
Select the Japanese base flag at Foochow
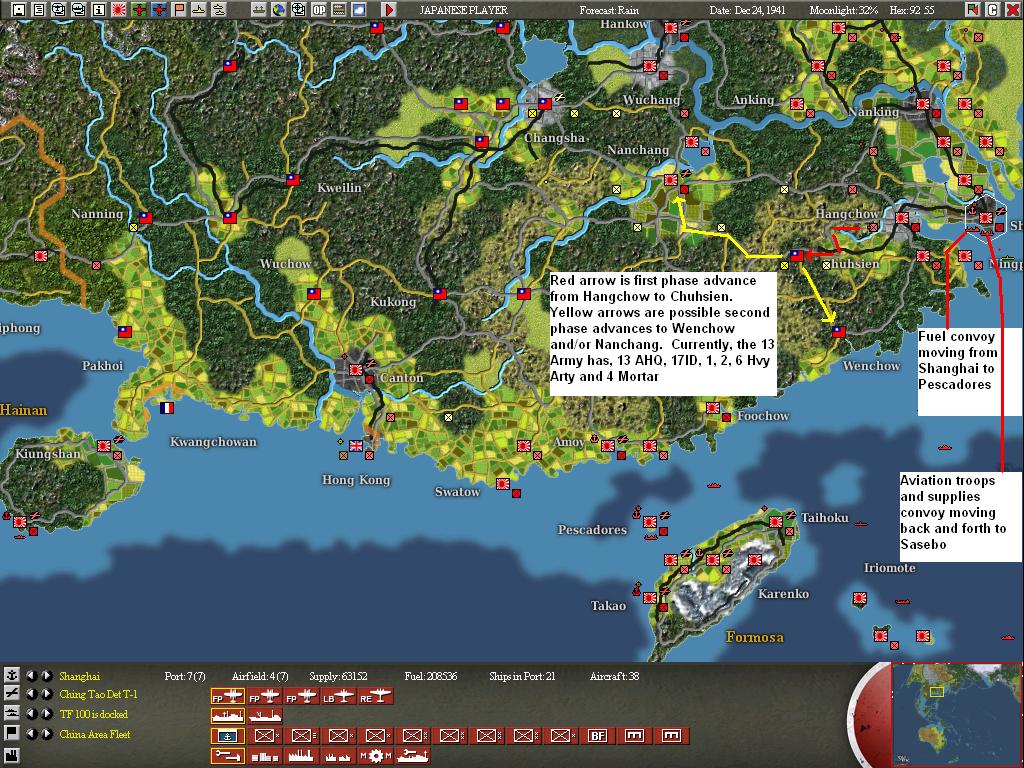point(712,408)
